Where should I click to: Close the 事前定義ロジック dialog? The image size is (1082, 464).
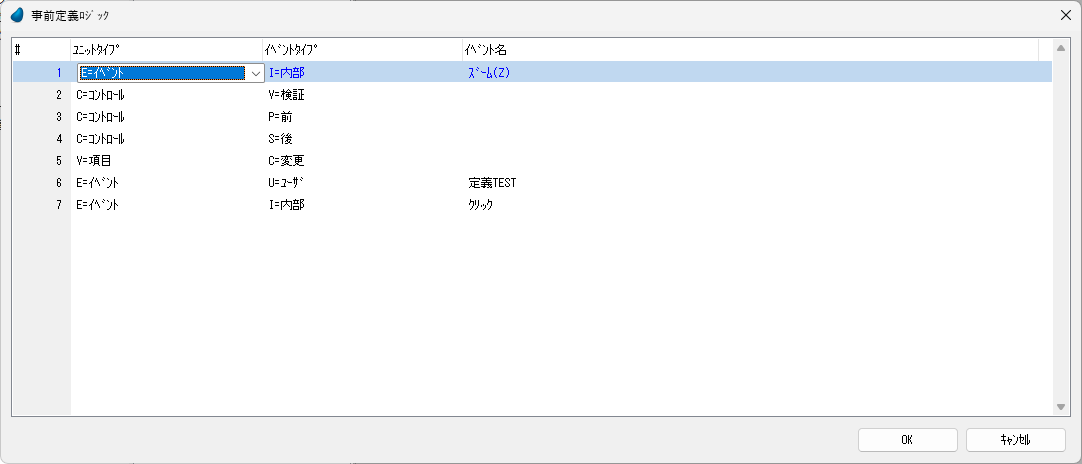click(x=1064, y=15)
